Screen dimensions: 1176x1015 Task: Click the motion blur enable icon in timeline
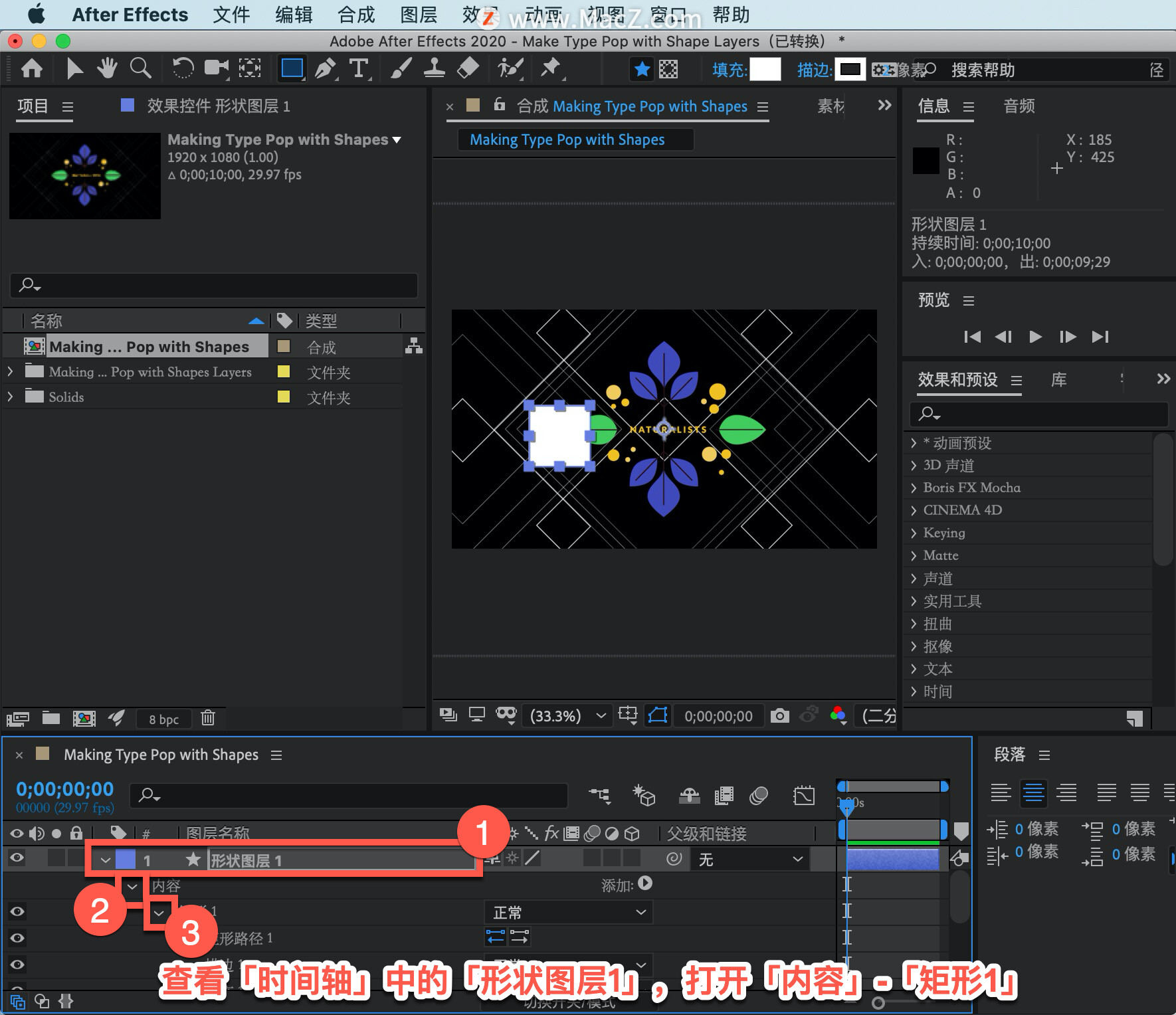[759, 795]
